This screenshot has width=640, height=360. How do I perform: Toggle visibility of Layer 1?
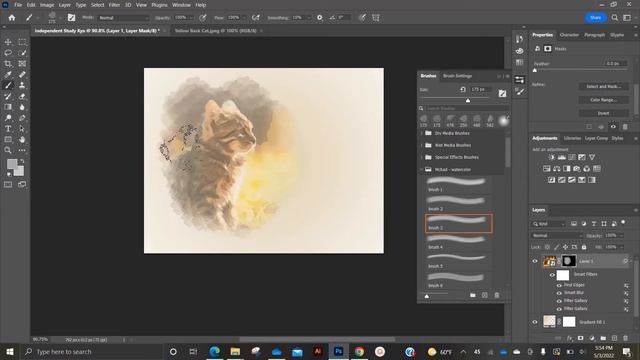535,261
